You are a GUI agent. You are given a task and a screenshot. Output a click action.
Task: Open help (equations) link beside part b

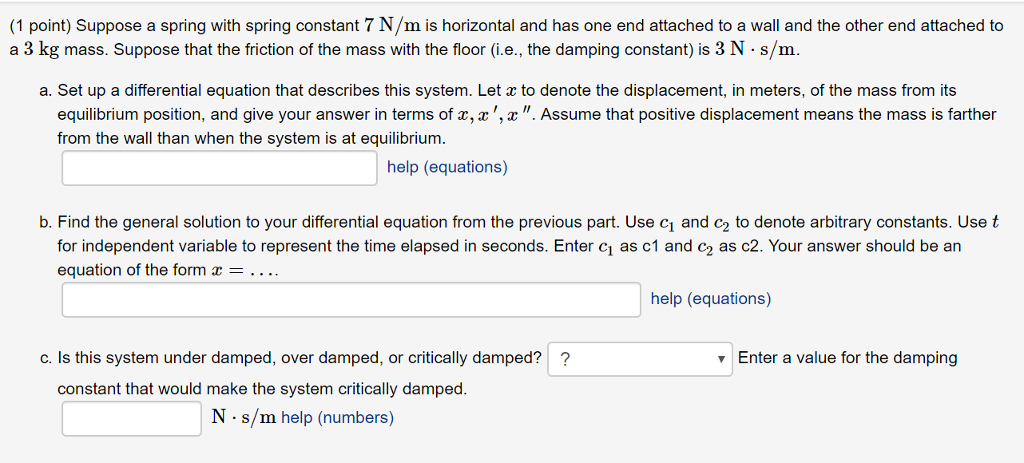(710, 299)
